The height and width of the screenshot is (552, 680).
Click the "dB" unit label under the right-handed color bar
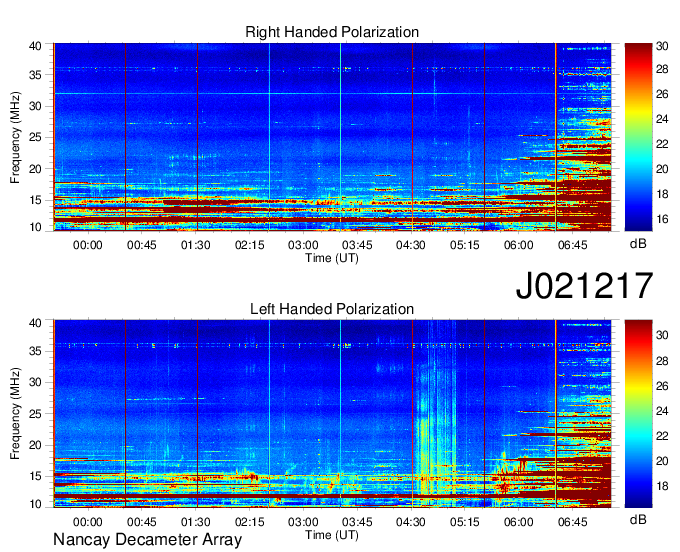tap(638, 244)
